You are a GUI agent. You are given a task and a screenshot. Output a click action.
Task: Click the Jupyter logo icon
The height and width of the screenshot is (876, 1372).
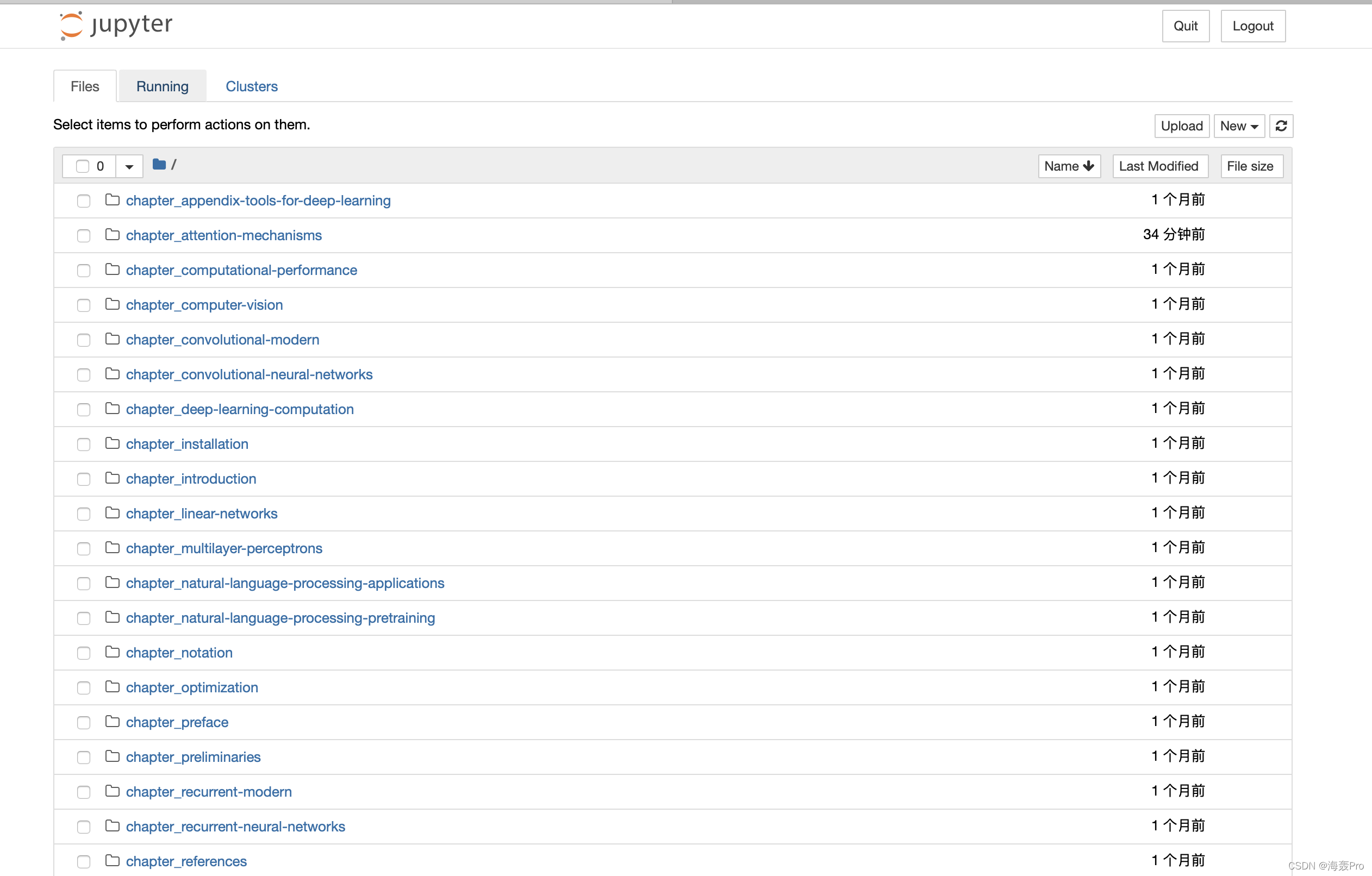click(x=72, y=26)
